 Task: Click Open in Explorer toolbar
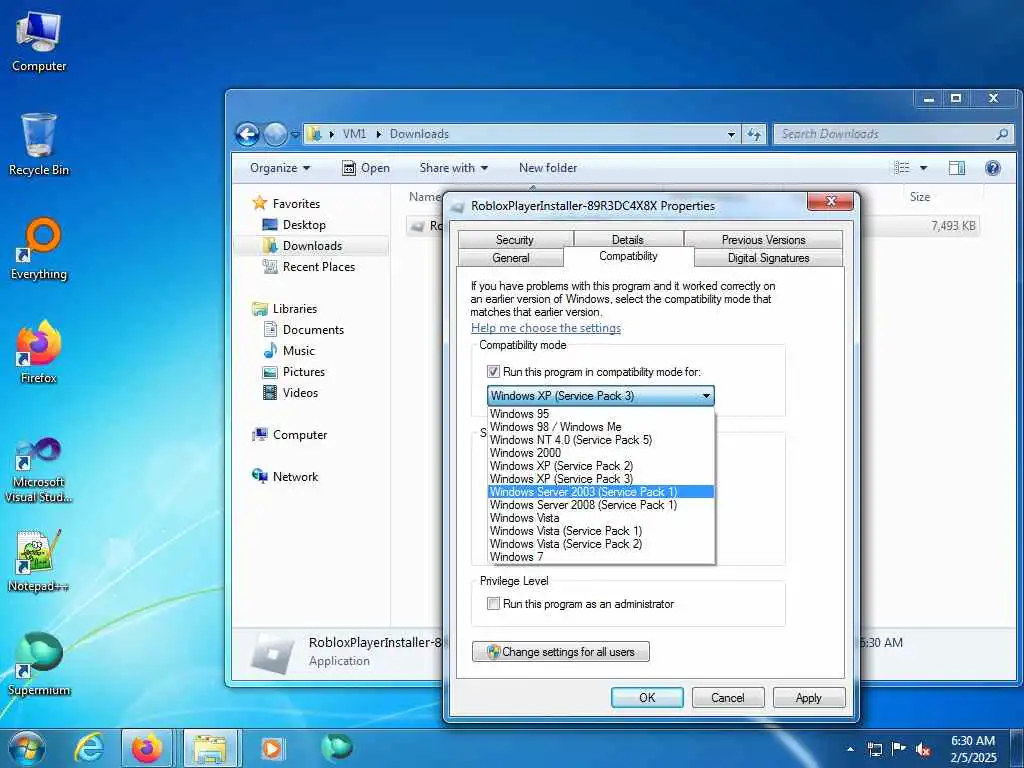(366, 168)
